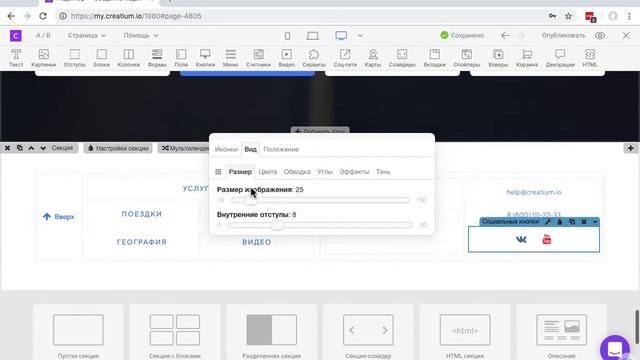
Task: Select the Соц-сети tool
Action: 345,58
